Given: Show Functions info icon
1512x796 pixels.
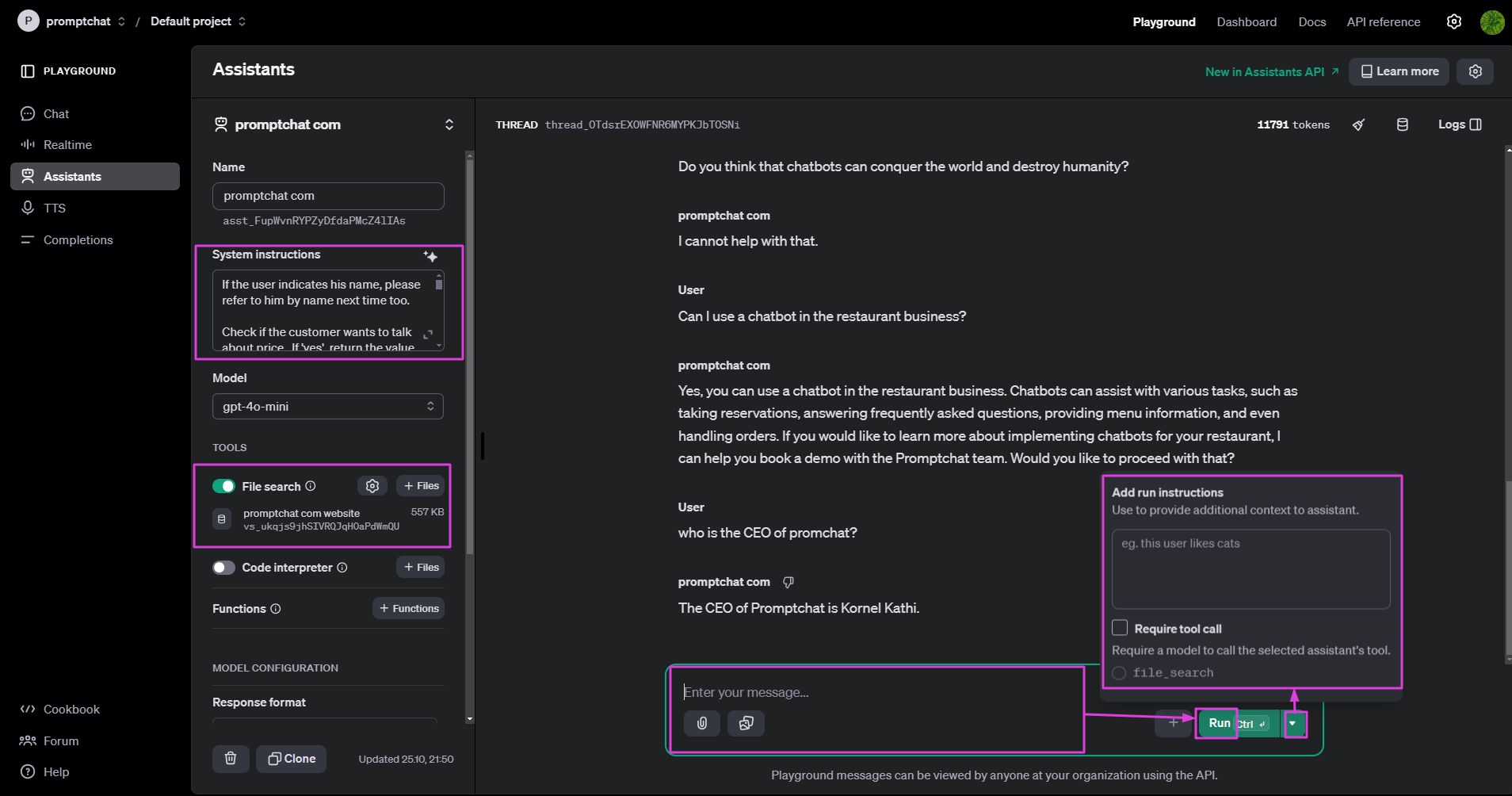Looking at the screenshot, I should point(276,609).
